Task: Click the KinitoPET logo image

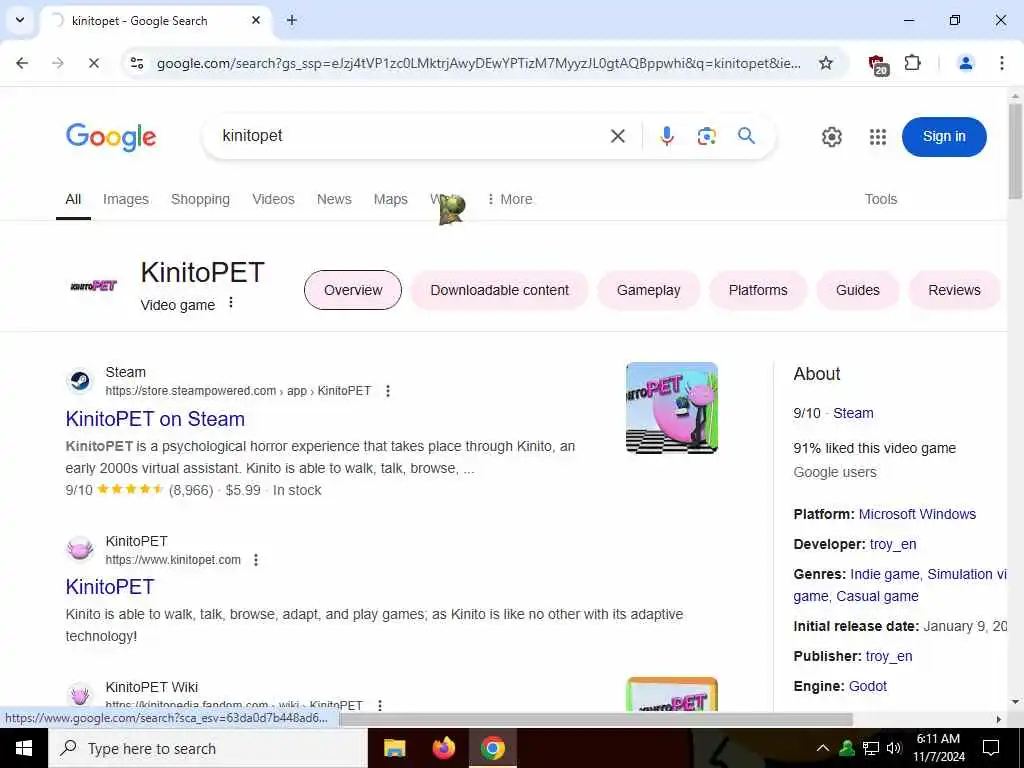Action: point(93,285)
